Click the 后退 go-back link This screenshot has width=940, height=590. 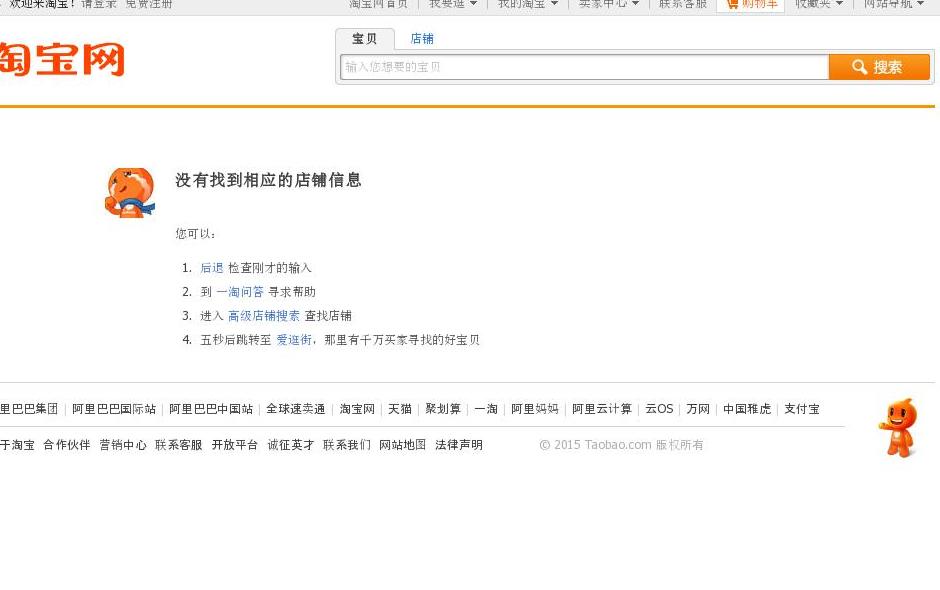point(212,268)
